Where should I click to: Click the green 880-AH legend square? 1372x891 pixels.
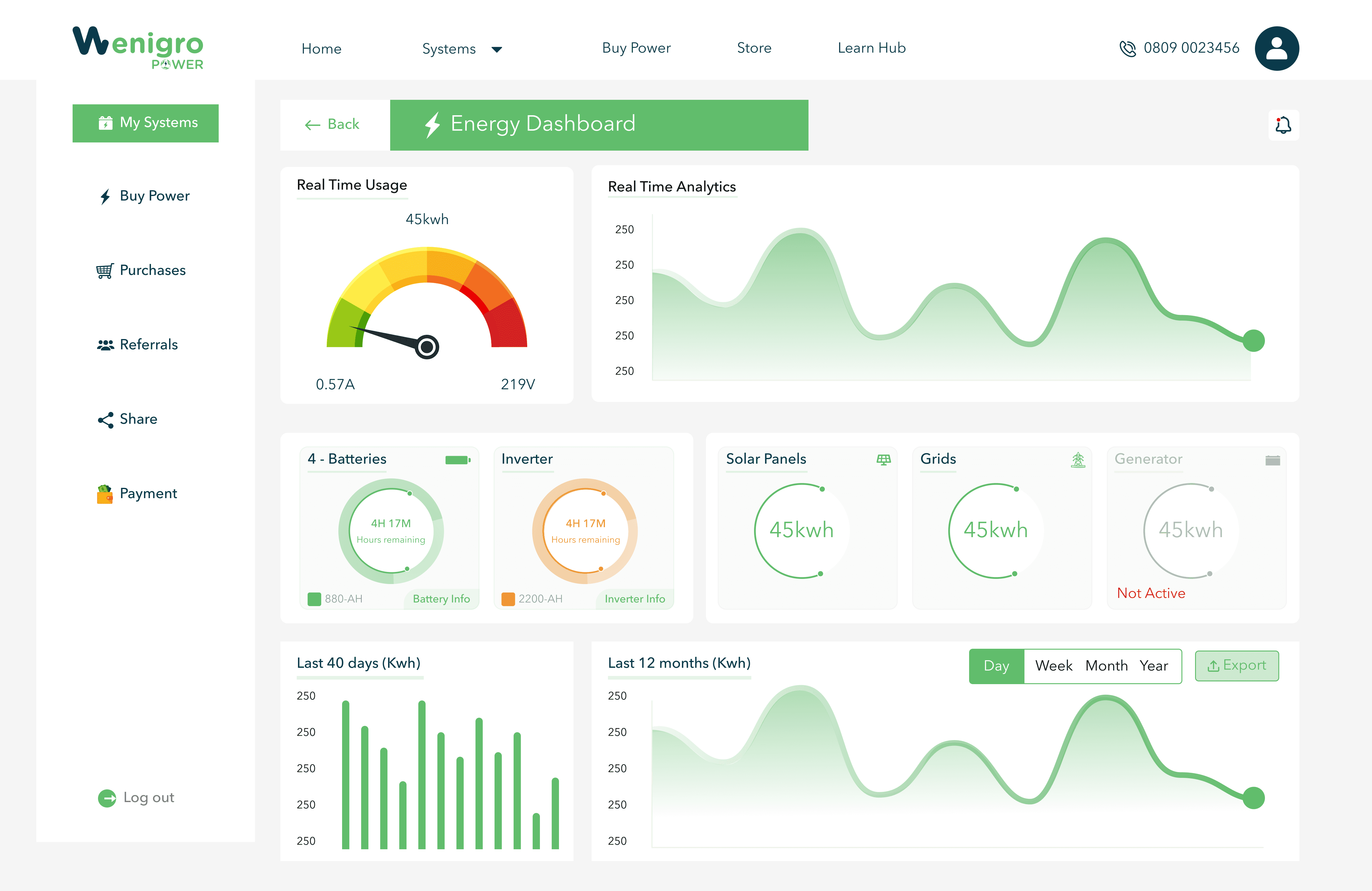coord(314,599)
